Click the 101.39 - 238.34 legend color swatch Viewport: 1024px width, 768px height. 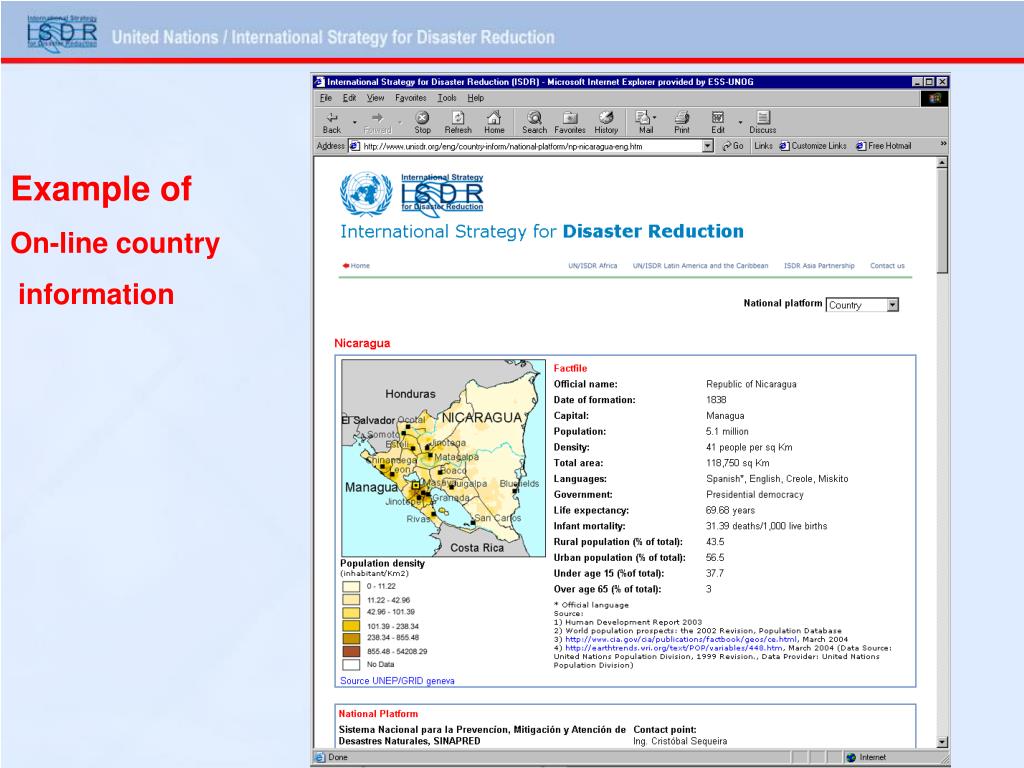point(351,626)
